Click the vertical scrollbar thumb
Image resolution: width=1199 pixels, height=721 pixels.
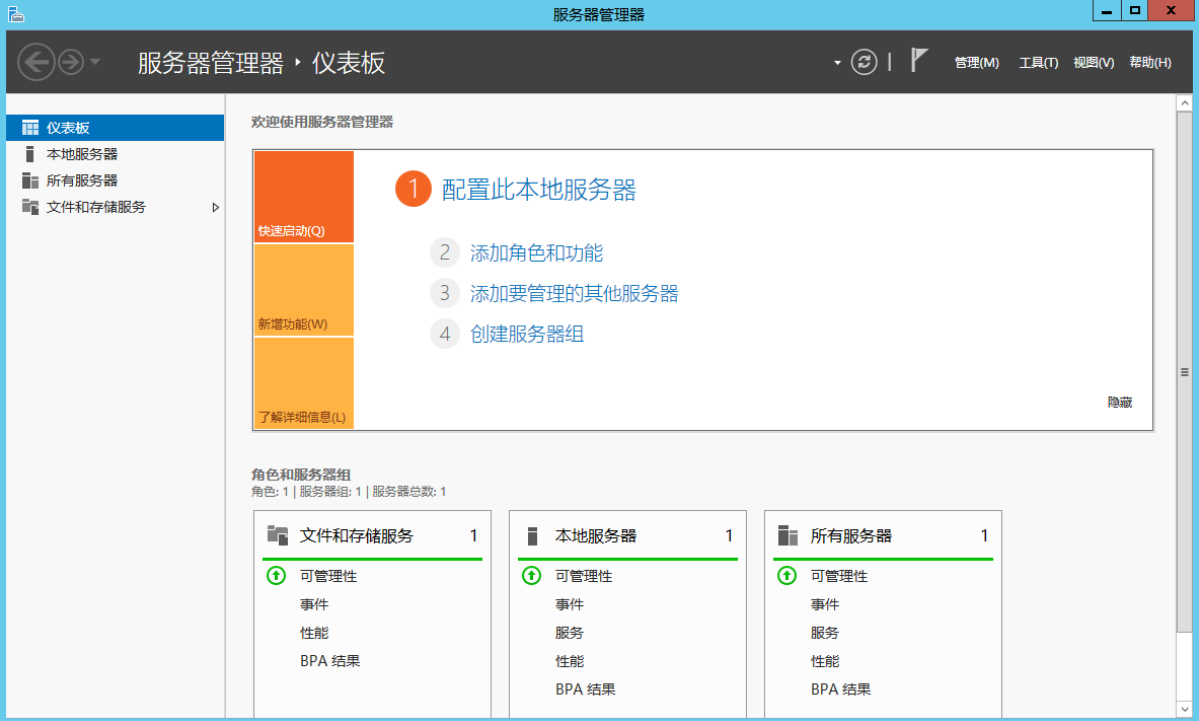click(x=1184, y=372)
